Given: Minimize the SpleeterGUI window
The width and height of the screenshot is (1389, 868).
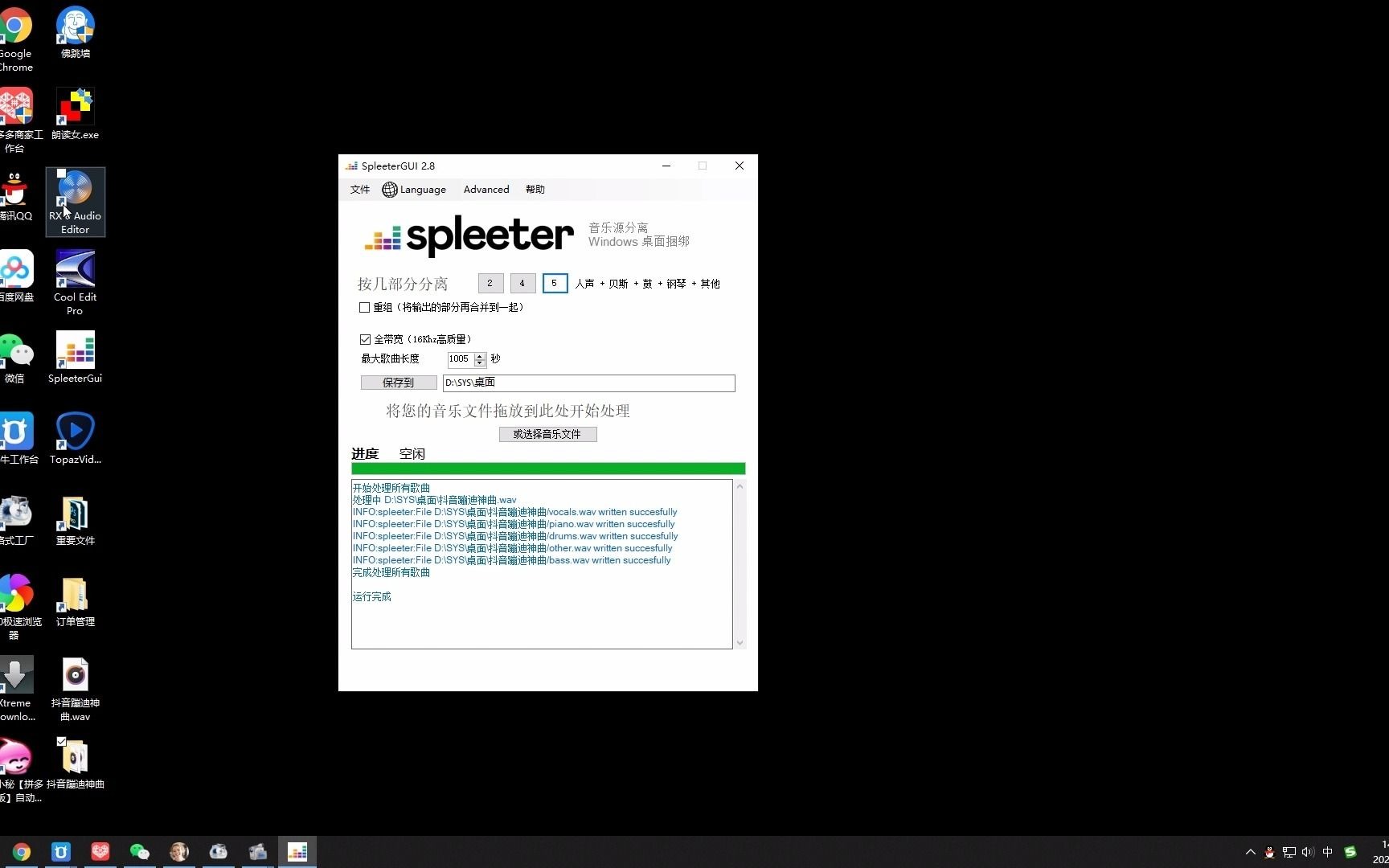Looking at the screenshot, I should tap(666, 166).
